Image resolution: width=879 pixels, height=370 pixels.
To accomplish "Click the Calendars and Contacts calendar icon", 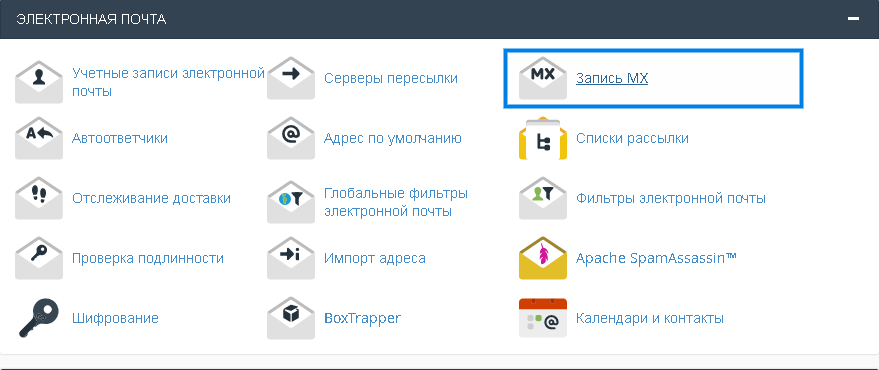I will pyautogui.click(x=543, y=318).
